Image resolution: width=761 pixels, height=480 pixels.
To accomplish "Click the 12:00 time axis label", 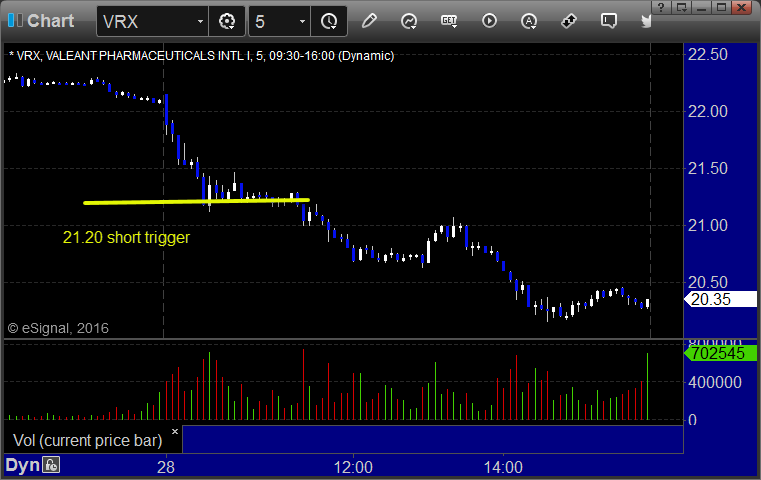I will [353, 467].
